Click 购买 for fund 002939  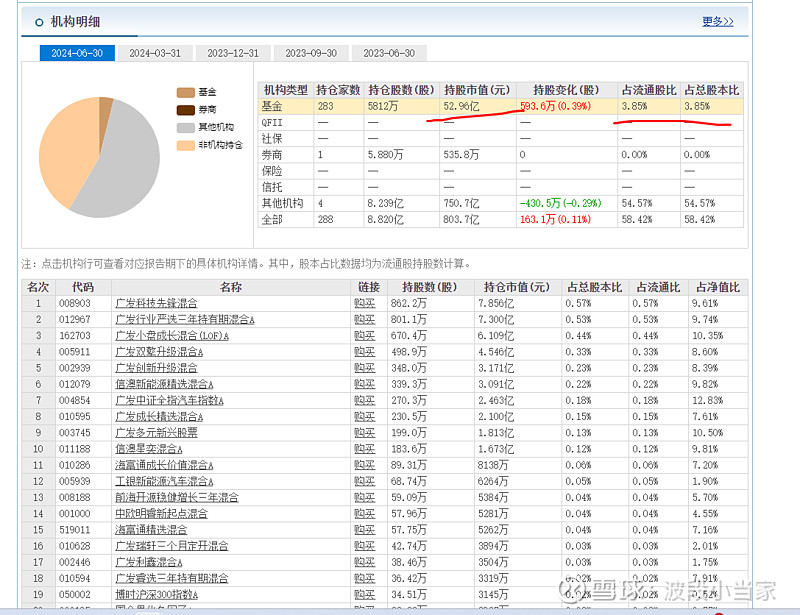point(365,368)
